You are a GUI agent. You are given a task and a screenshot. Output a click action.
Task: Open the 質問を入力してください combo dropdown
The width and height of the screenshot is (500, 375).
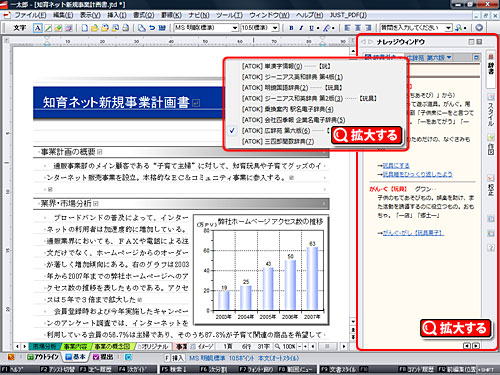click(x=449, y=28)
